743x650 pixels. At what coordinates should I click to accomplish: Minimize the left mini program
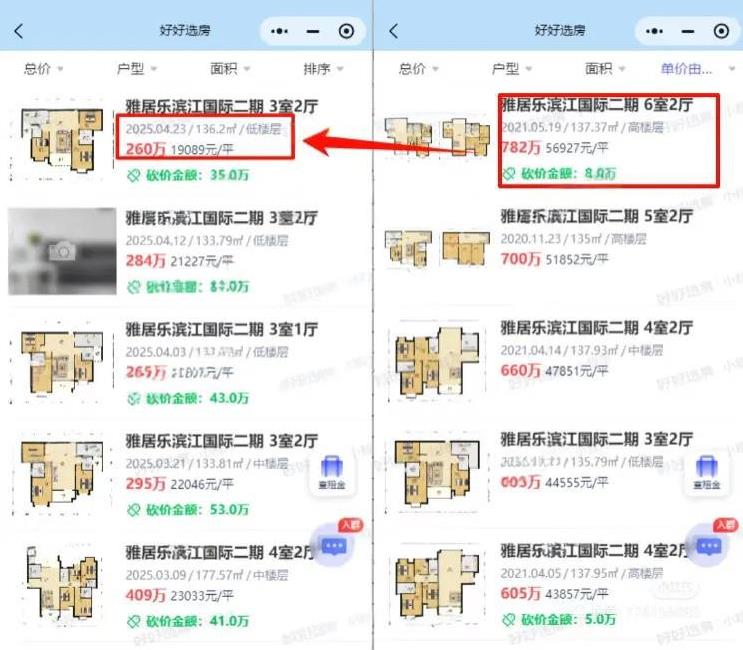coord(313,32)
